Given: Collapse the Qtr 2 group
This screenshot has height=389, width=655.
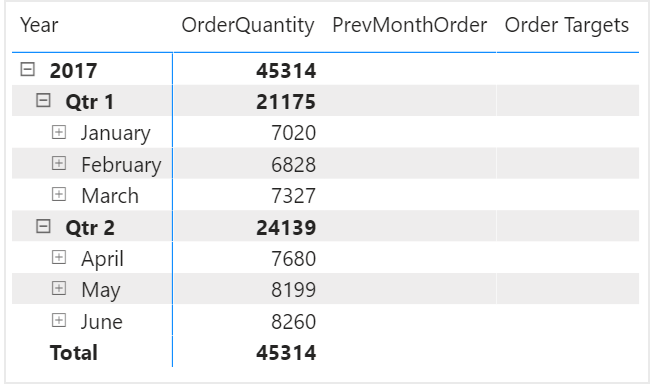Looking at the screenshot, I should tap(43, 226).
